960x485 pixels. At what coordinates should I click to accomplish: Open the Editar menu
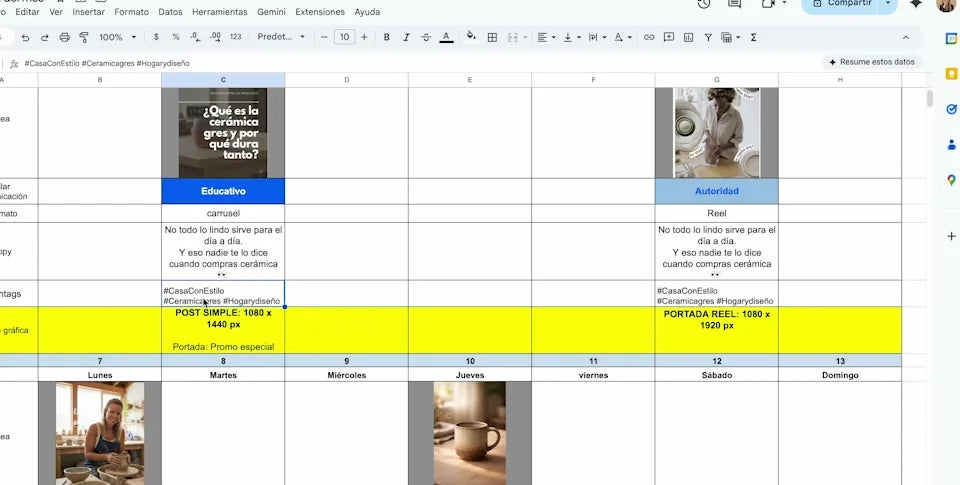coord(28,12)
